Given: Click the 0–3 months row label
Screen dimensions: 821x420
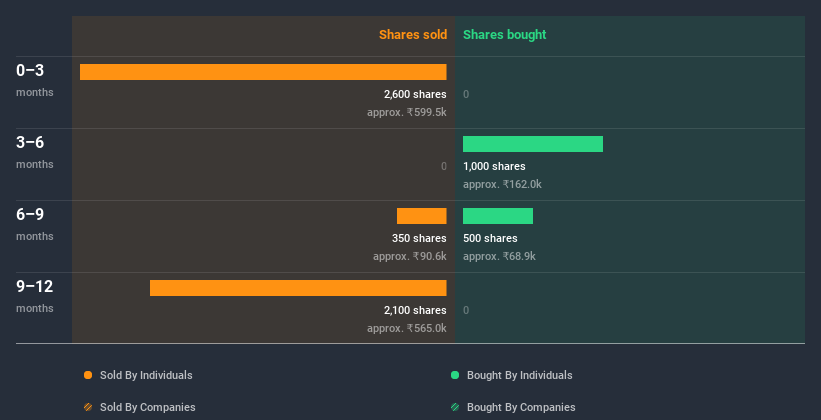Looking at the screenshot, I should point(35,80).
